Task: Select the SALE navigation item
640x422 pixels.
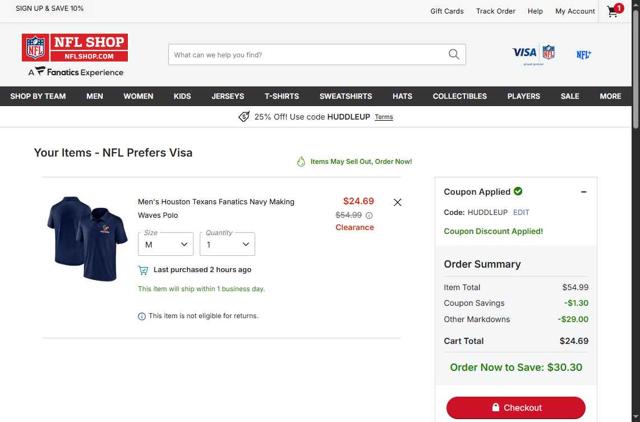Action: click(x=570, y=96)
